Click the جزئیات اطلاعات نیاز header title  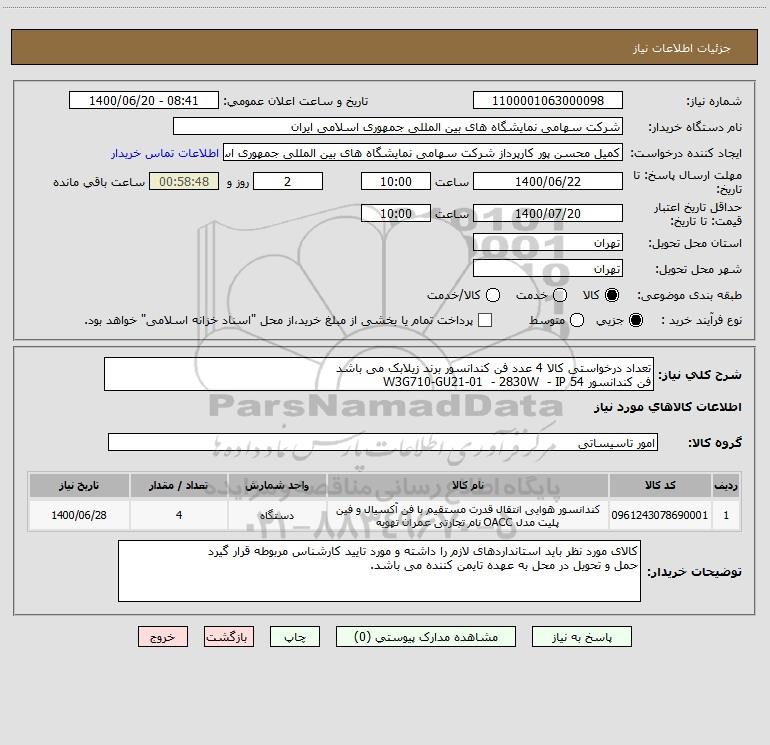[x=682, y=48]
